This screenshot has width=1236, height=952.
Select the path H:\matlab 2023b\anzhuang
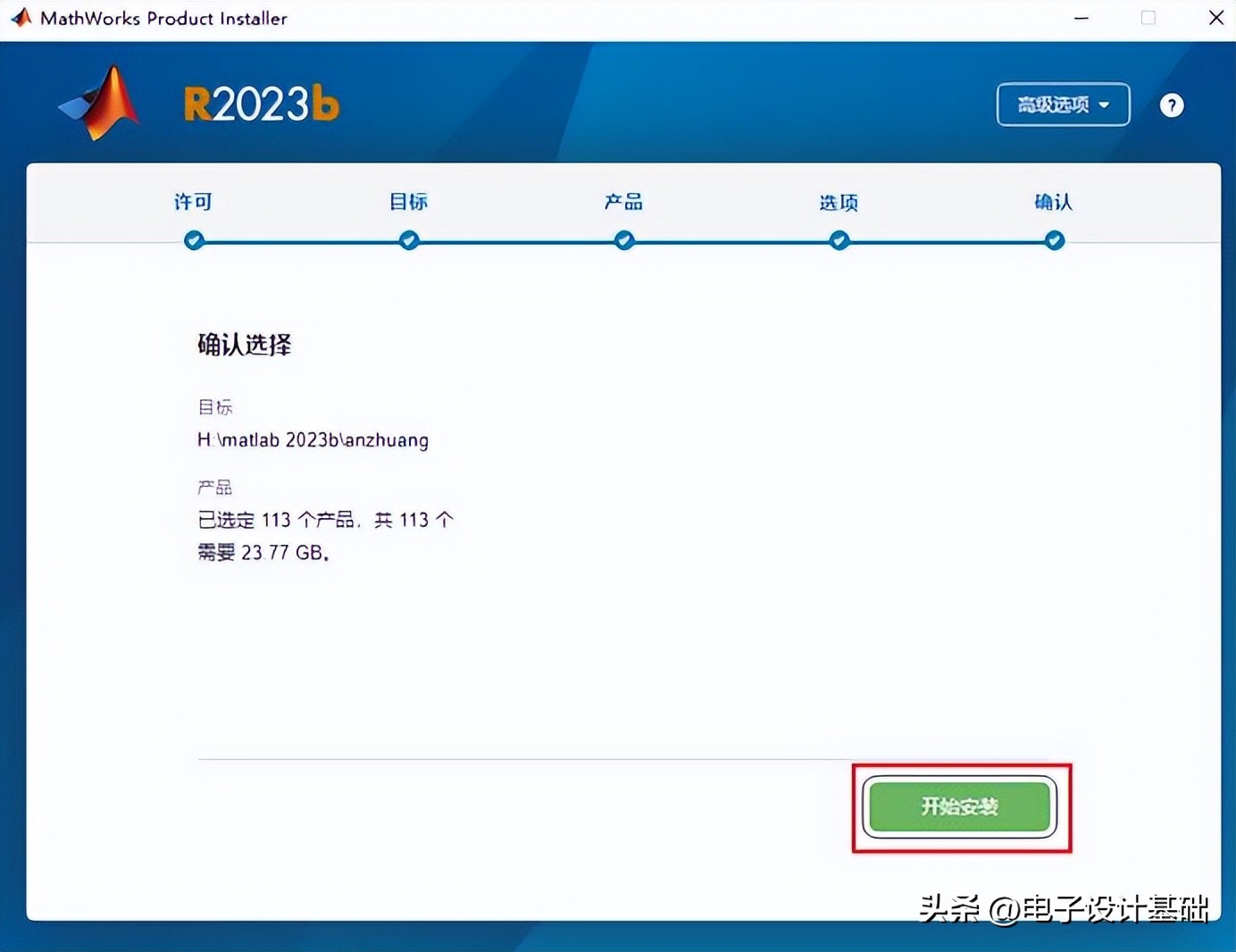pos(313,440)
